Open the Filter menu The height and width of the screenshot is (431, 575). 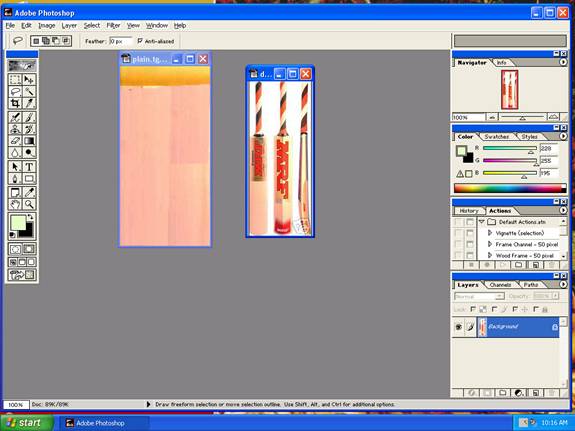[x=113, y=25]
